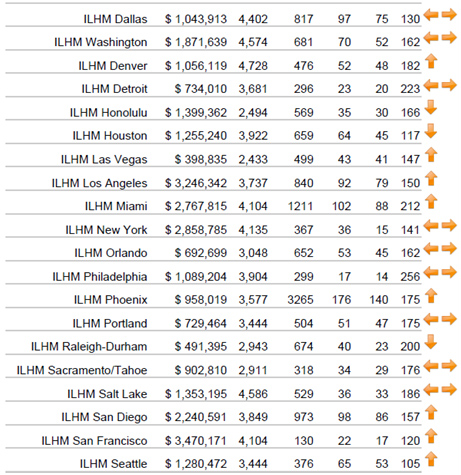Click the down arrow beside ILHM Houston

[x=431, y=131]
